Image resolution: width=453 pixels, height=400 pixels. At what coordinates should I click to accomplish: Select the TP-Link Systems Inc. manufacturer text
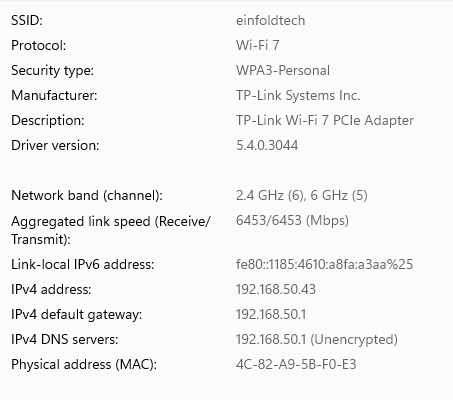[x=298, y=95]
